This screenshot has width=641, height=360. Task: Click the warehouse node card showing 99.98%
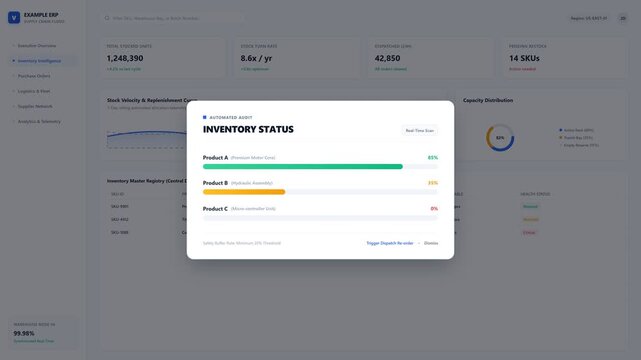tap(43, 333)
